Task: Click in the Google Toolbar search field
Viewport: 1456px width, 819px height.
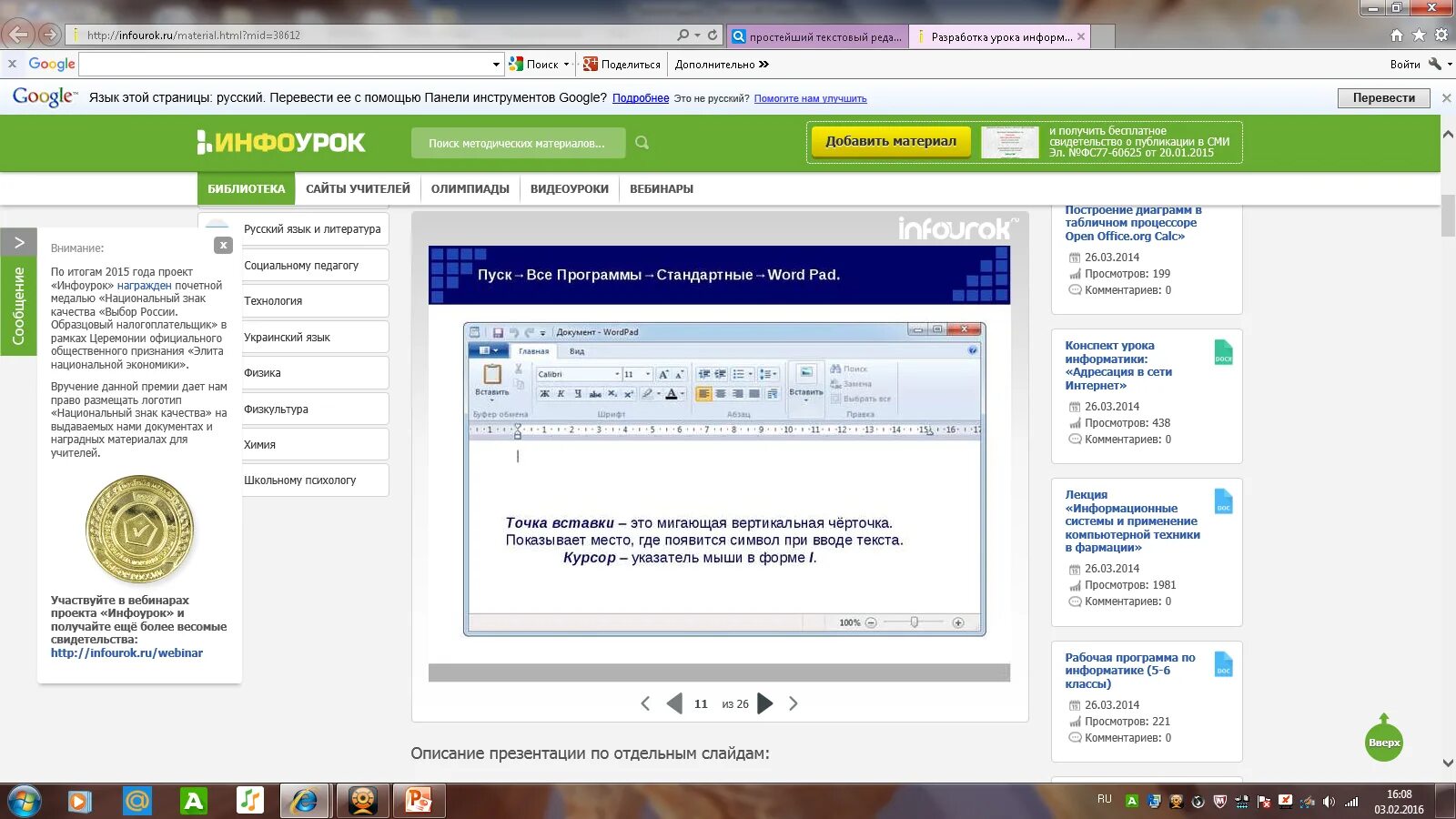Action: pos(285,65)
